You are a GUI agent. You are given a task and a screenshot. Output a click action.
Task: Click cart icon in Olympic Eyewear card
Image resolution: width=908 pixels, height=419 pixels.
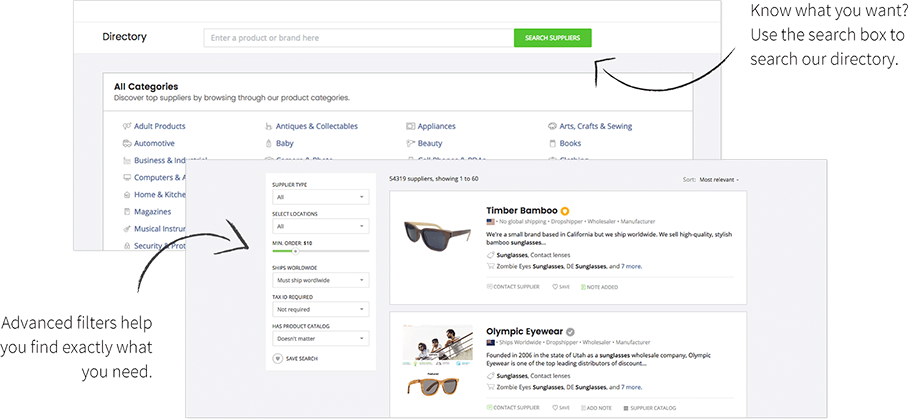(490, 387)
